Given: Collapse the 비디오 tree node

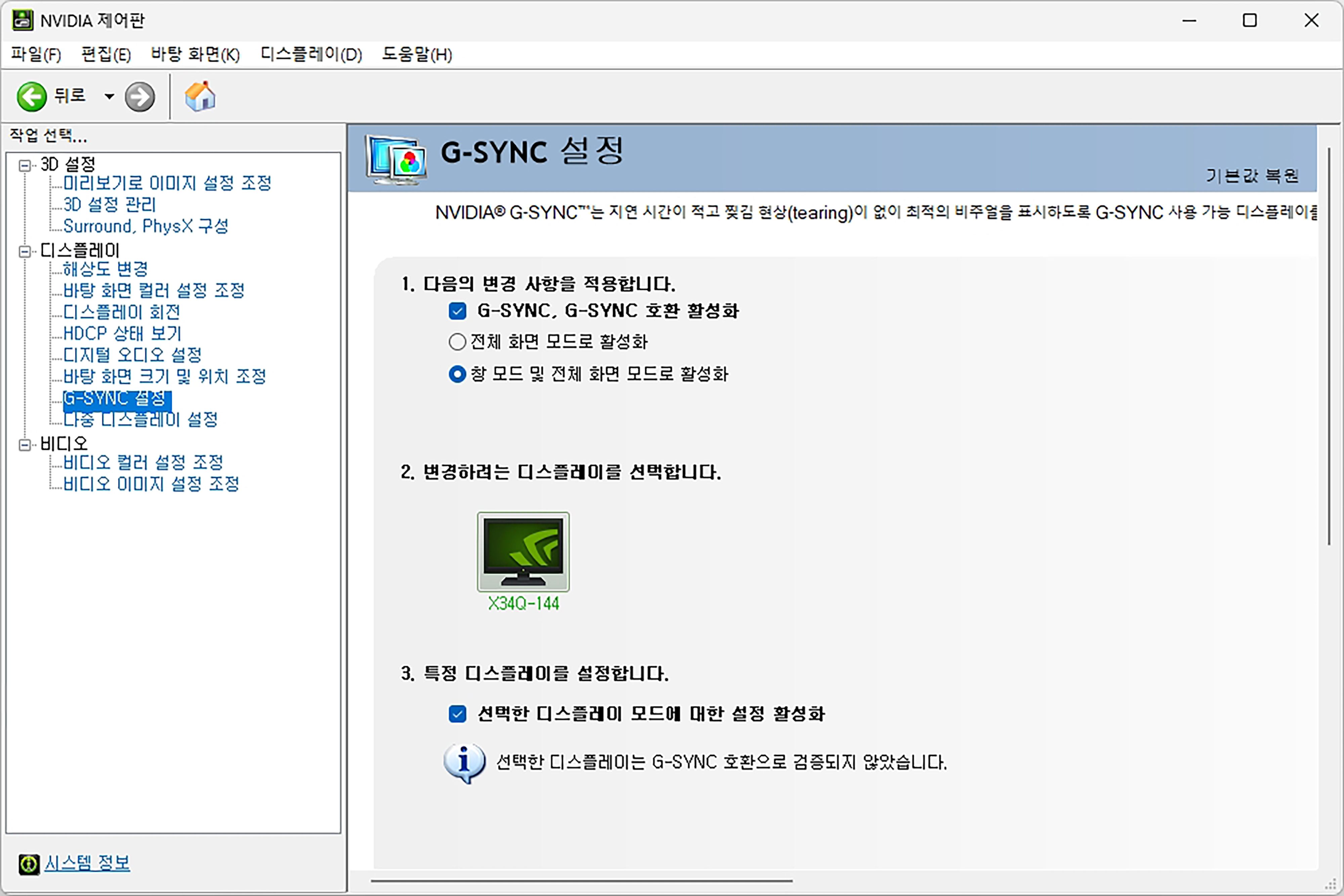Looking at the screenshot, I should (x=25, y=445).
